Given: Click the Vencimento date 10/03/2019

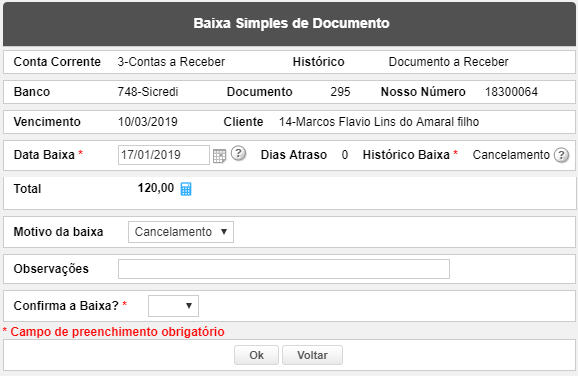Looking at the screenshot, I should 148,122.
